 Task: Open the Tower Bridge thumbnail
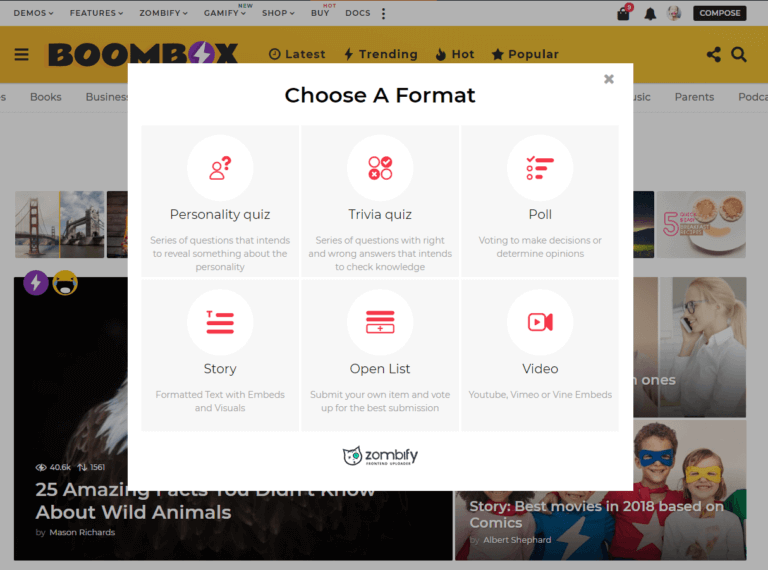(82, 224)
